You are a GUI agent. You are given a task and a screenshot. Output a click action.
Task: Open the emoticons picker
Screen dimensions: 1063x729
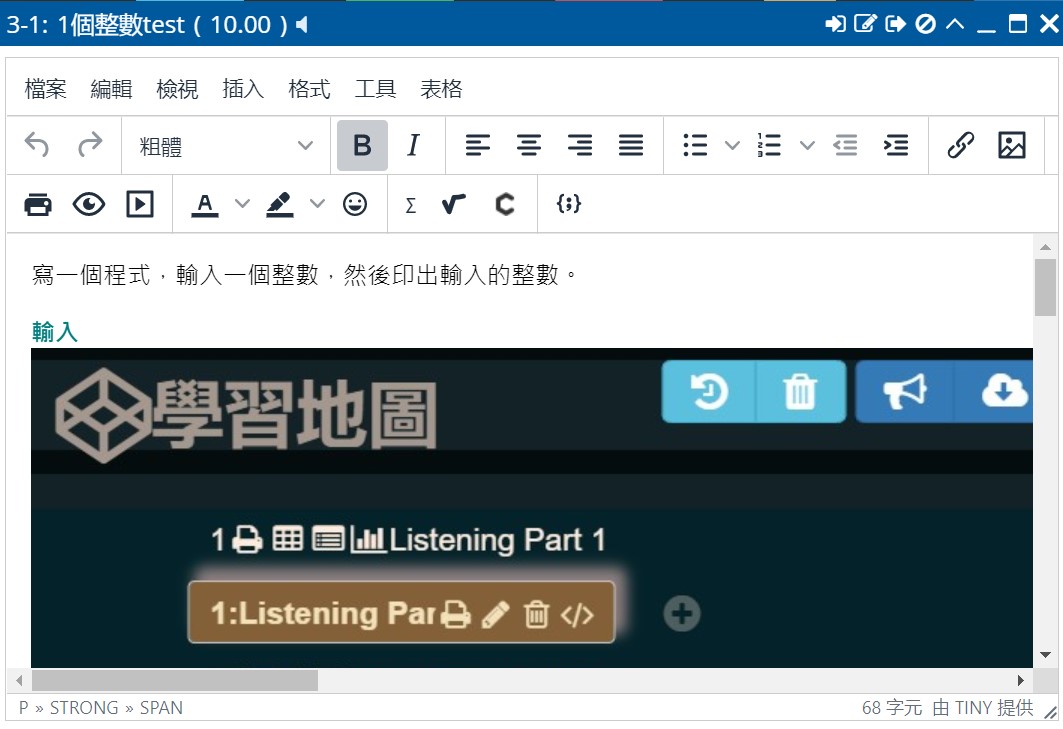click(355, 204)
